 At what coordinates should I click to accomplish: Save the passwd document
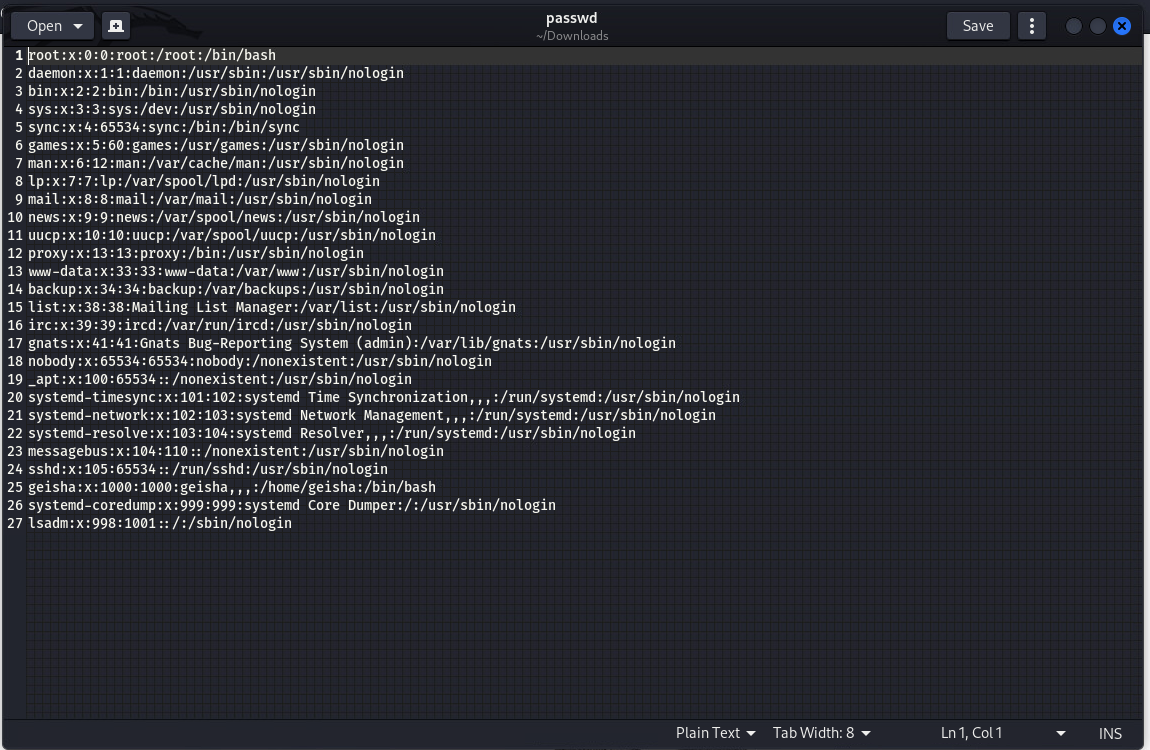pyautogui.click(x=978, y=26)
